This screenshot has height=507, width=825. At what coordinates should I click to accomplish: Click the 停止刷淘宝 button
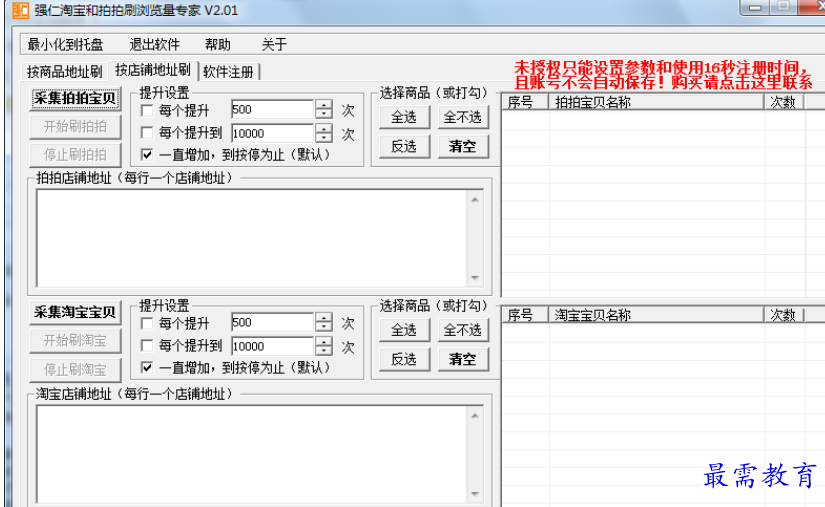75,370
